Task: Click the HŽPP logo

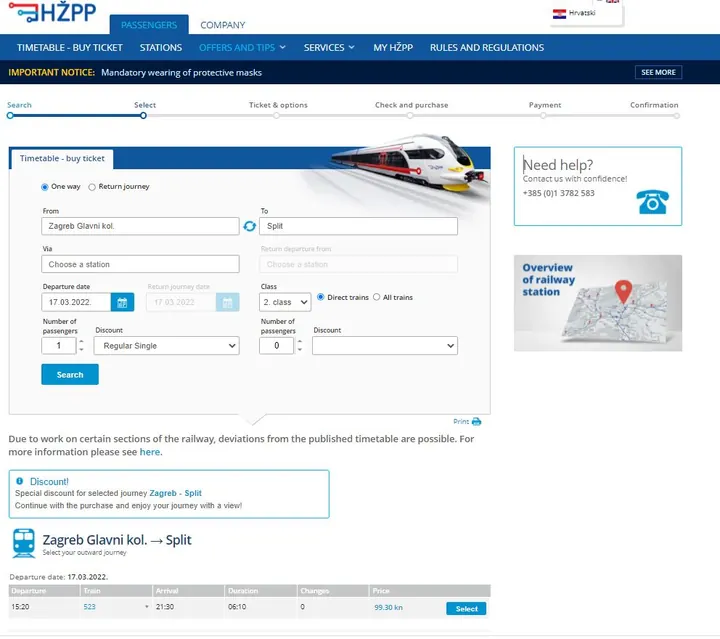Action: click(x=52, y=11)
